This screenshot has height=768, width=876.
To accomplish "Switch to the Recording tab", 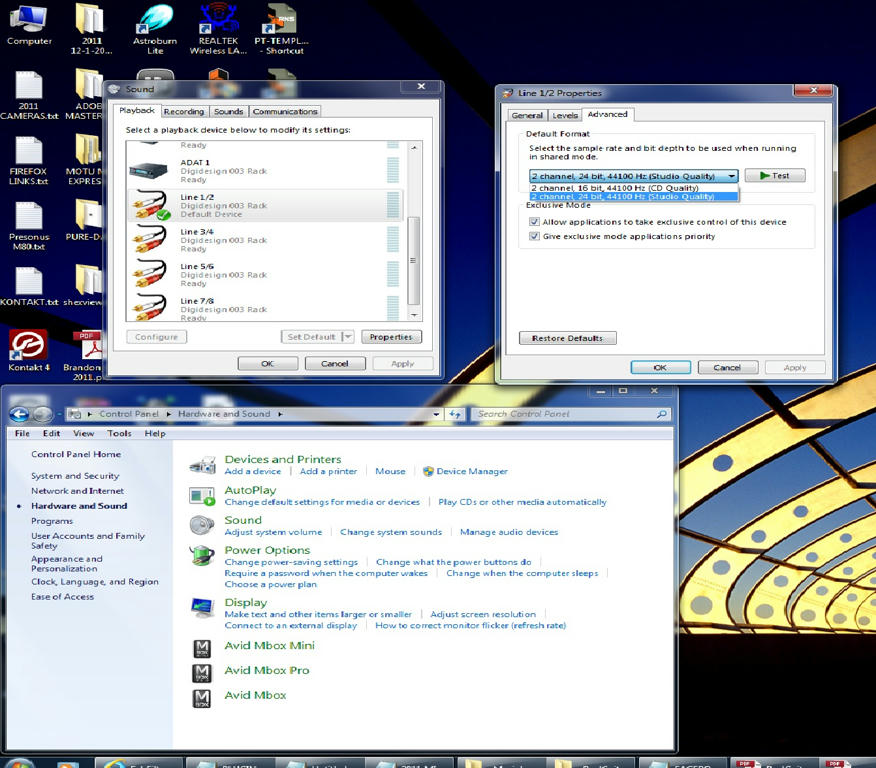I will click(184, 112).
